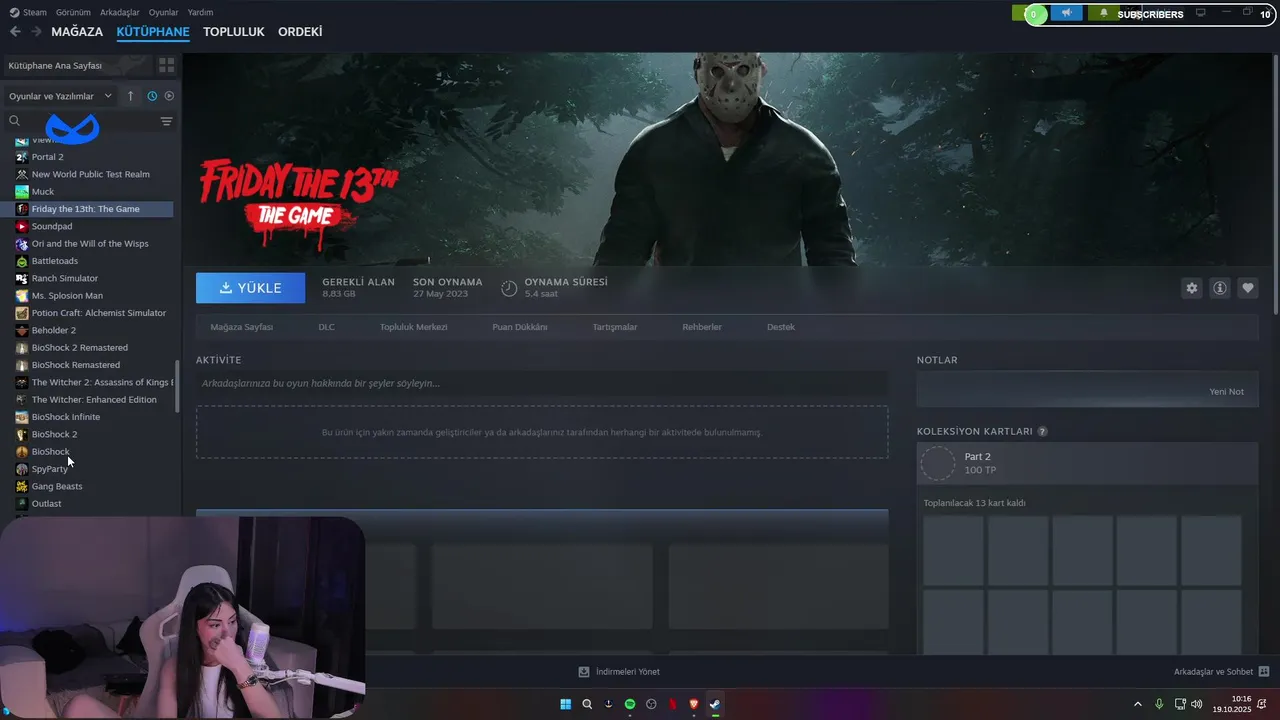Go to the MAĞAZA tab
1280x720 pixels.
coord(77,32)
